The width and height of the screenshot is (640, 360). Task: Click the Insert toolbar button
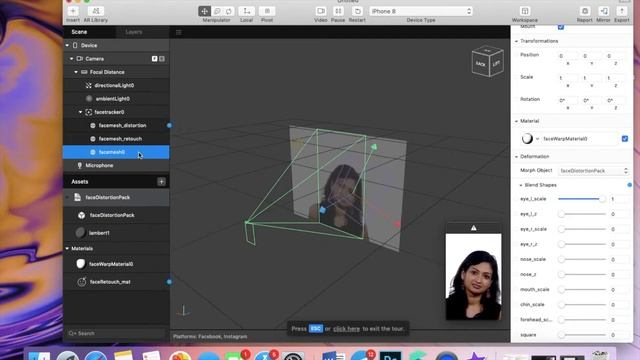(73, 11)
